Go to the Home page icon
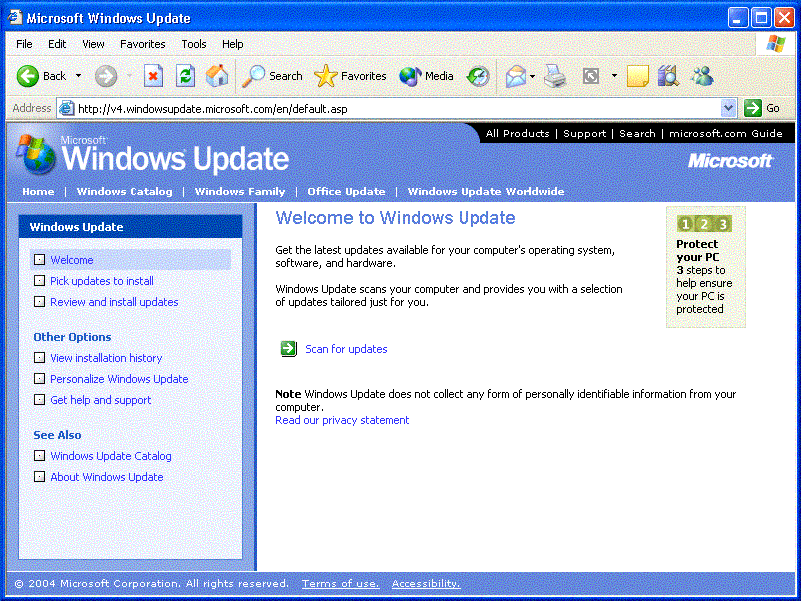This screenshot has height=601, width=801. (x=217, y=76)
